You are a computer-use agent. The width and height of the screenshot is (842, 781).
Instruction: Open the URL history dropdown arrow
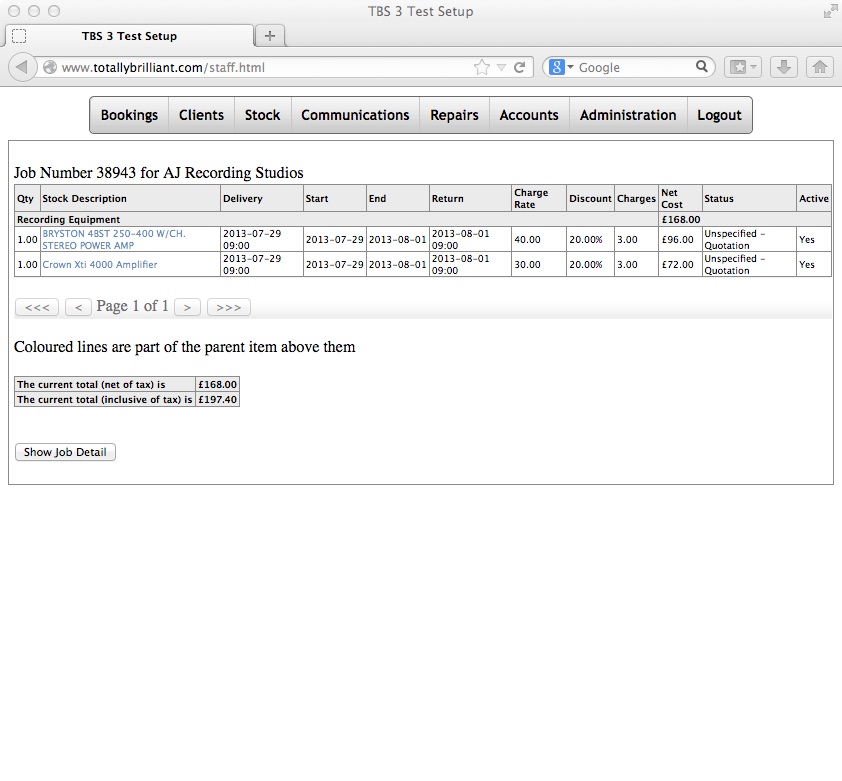click(x=501, y=68)
